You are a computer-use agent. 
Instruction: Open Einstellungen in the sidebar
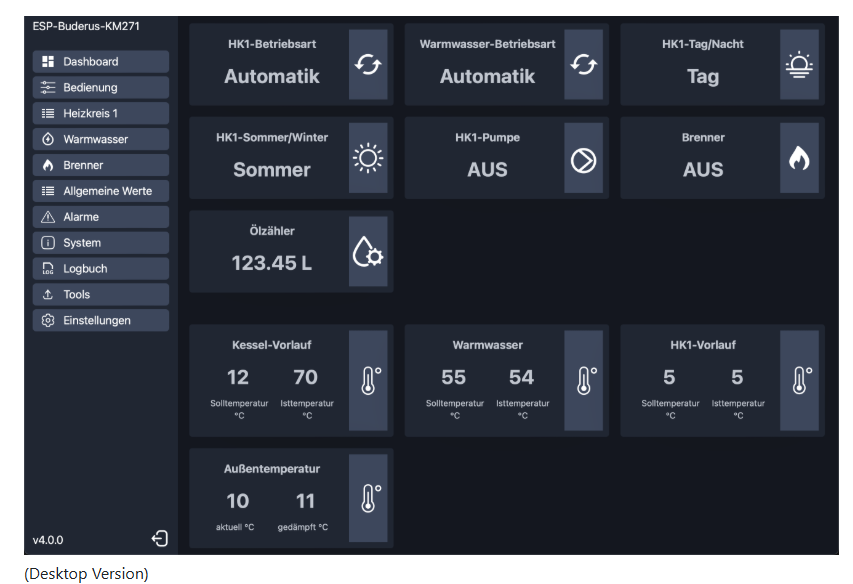100,321
